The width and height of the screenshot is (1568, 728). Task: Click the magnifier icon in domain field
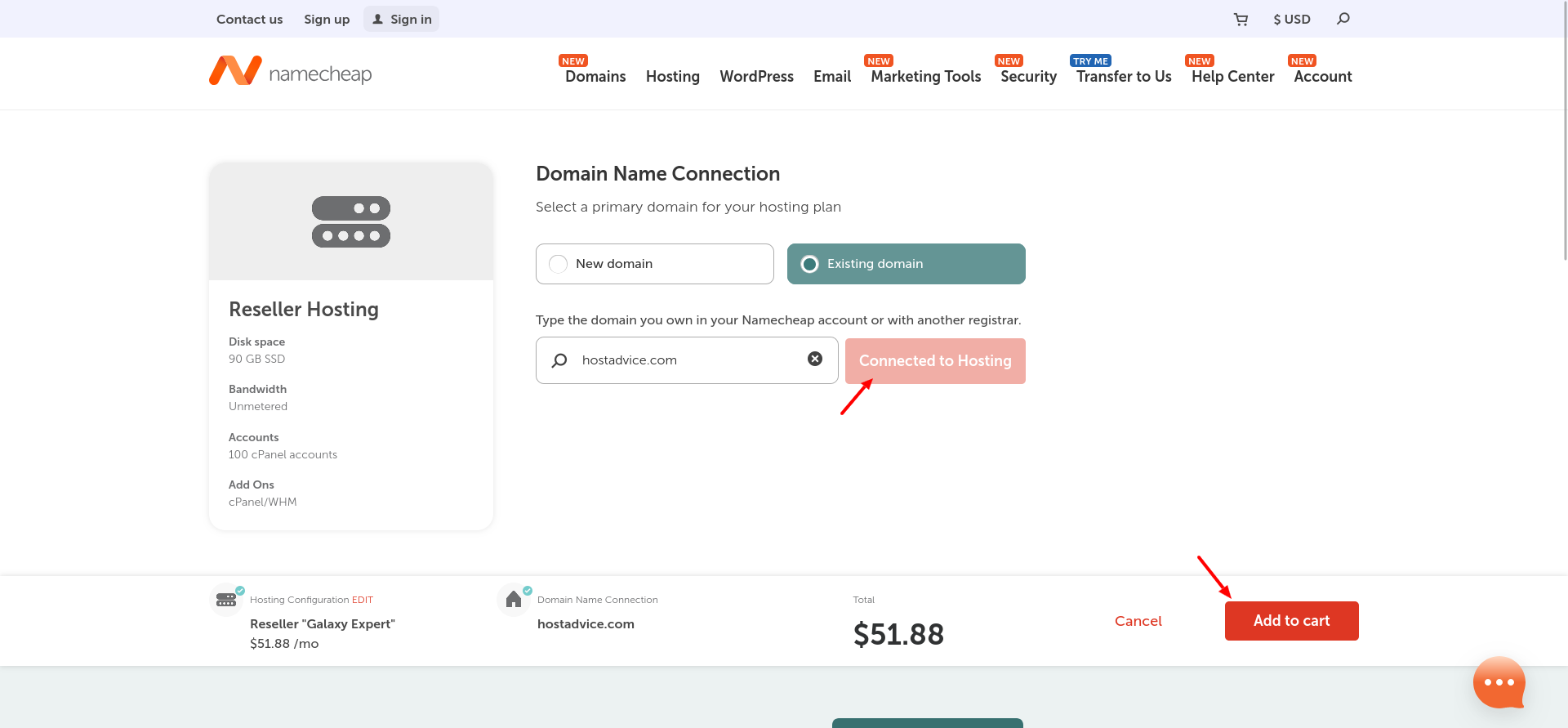559,360
